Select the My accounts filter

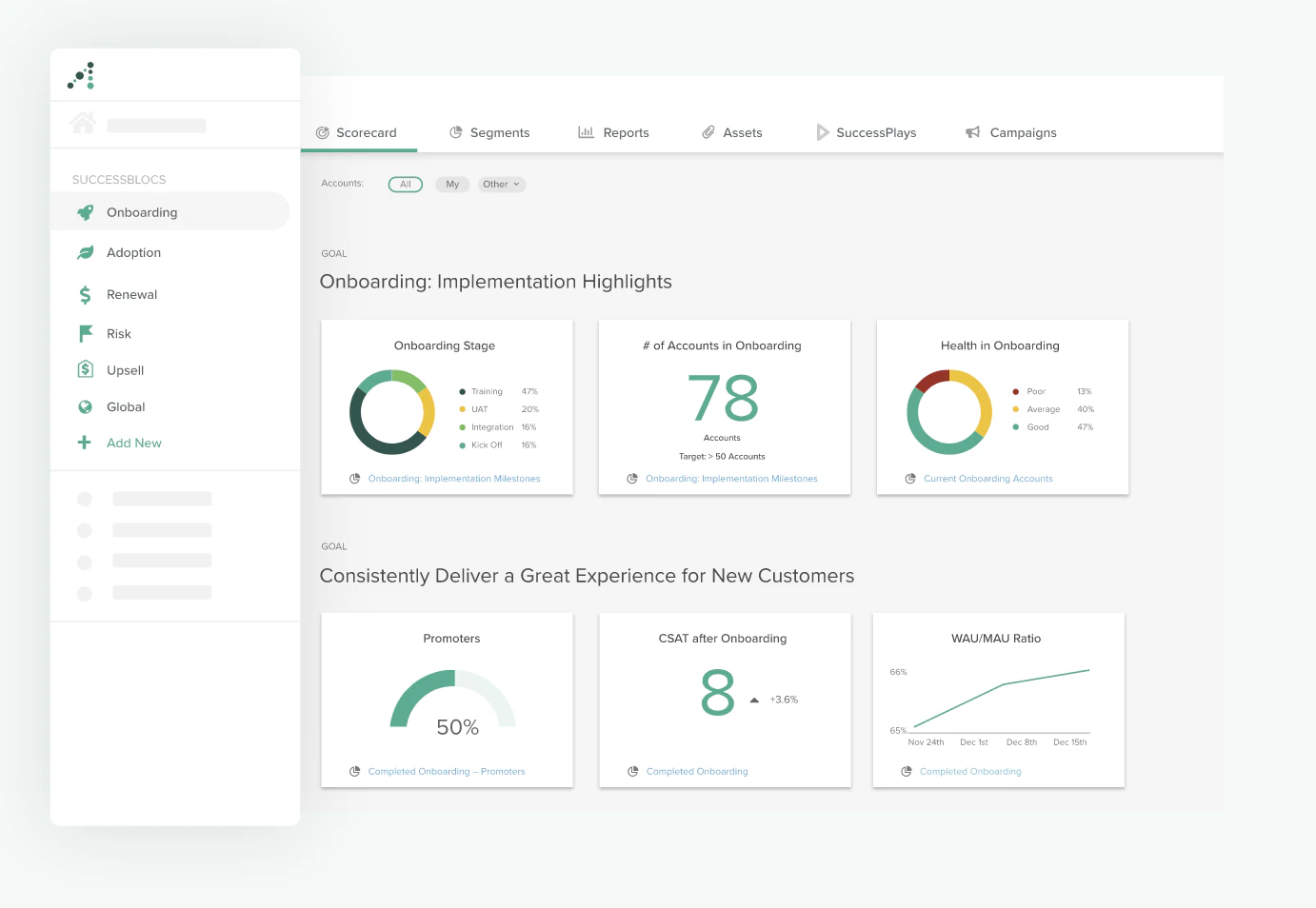pos(452,185)
